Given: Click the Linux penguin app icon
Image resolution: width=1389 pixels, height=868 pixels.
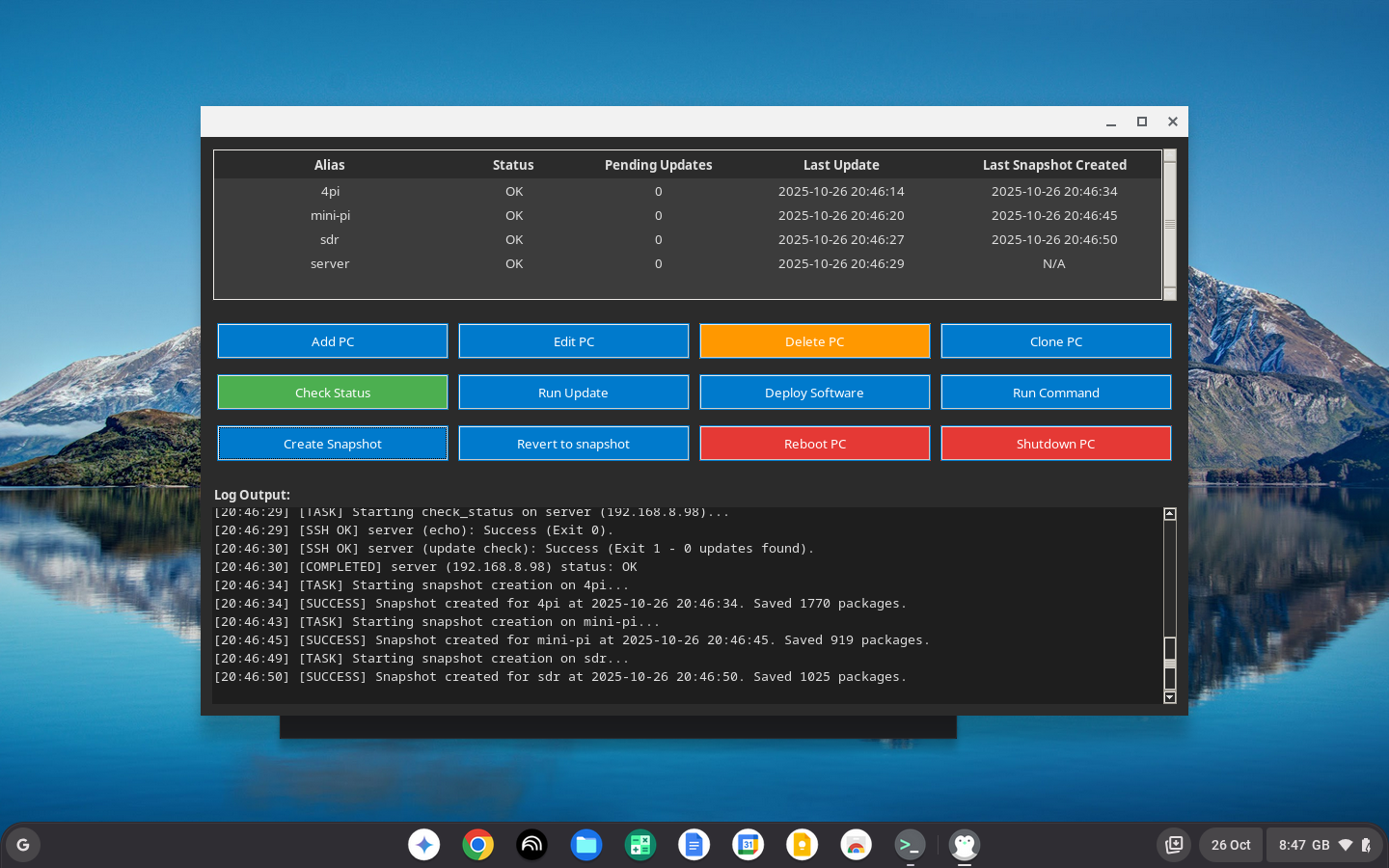Looking at the screenshot, I should pyautogui.click(x=964, y=845).
